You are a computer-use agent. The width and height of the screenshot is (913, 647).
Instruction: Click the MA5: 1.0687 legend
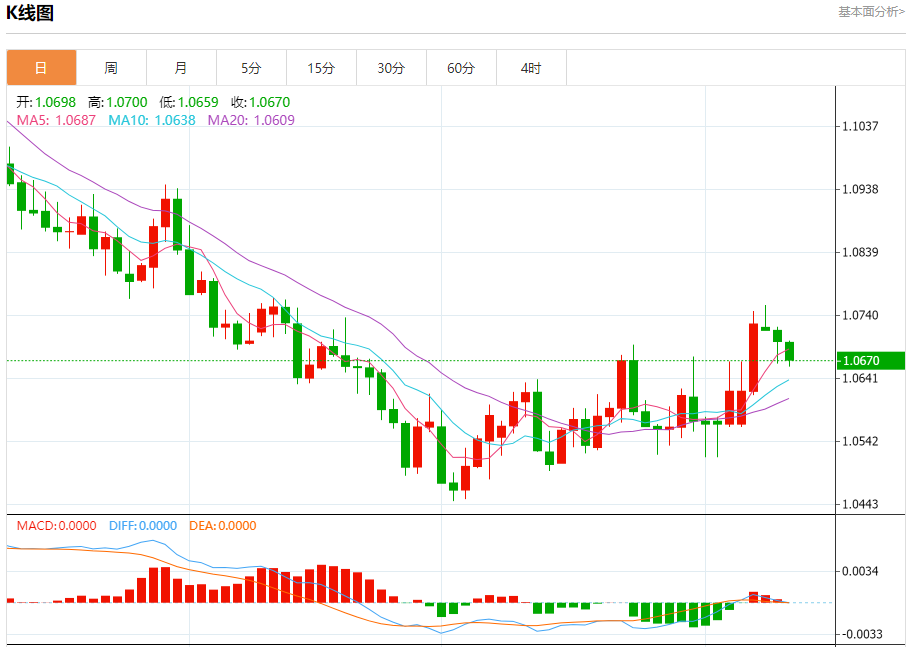[x=56, y=120]
